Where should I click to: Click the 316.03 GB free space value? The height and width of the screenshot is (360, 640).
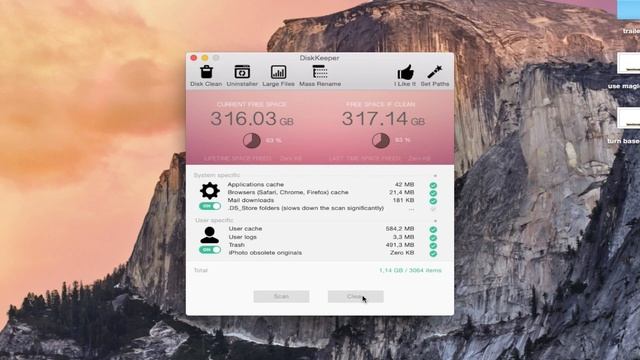click(252, 119)
